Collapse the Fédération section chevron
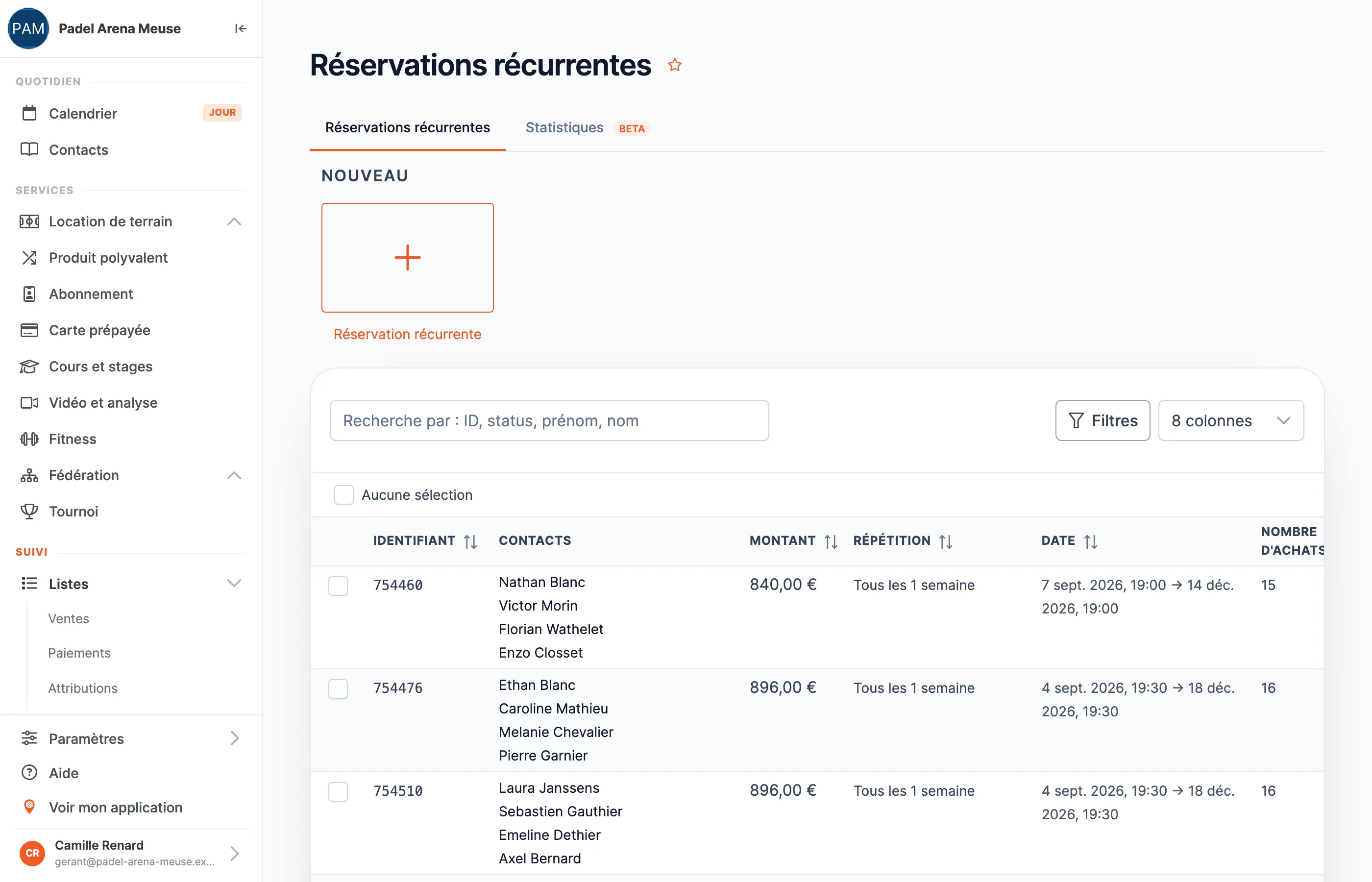This screenshot has width=1372, height=882. click(x=234, y=475)
